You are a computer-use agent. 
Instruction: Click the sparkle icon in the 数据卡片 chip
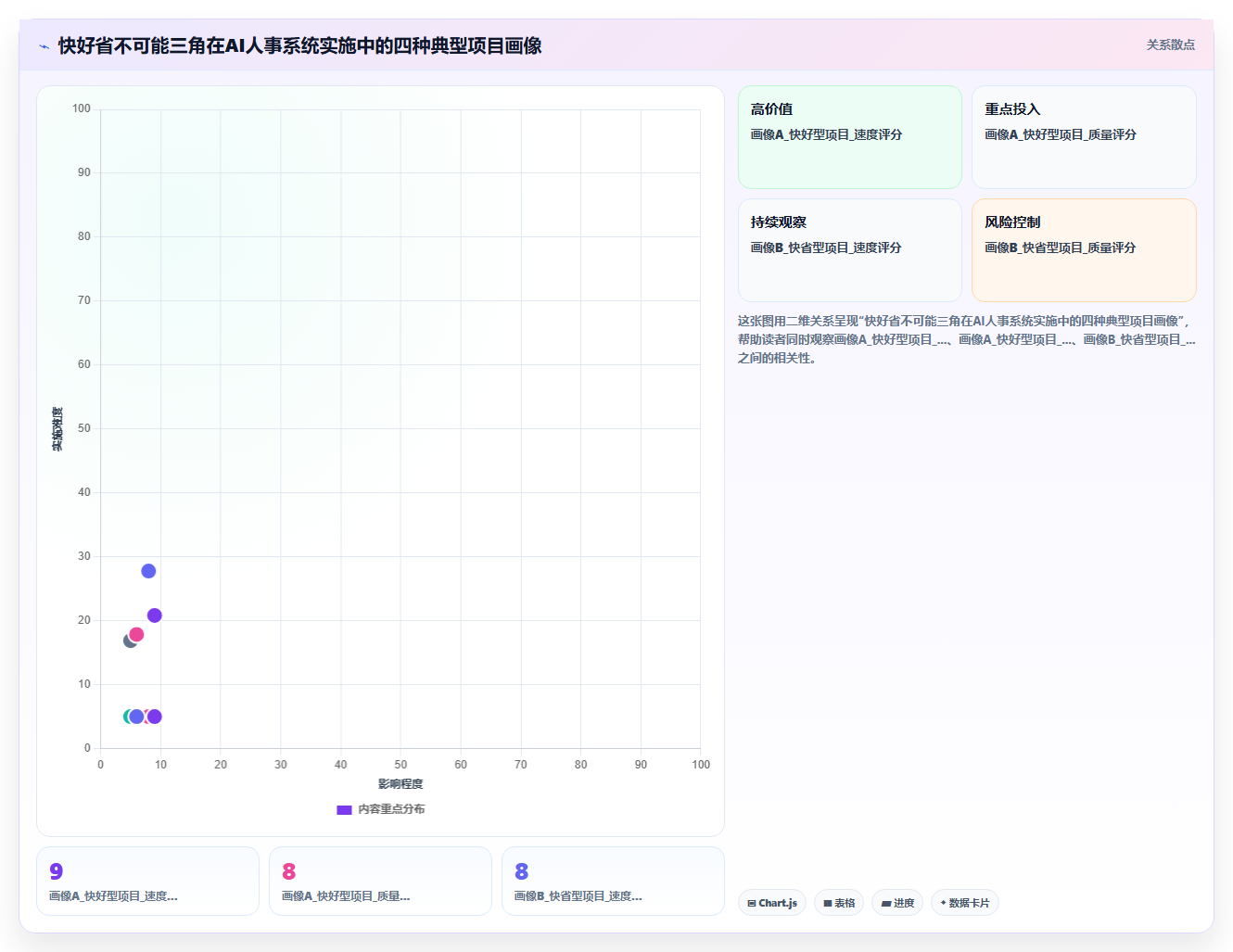[x=943, y=903]
